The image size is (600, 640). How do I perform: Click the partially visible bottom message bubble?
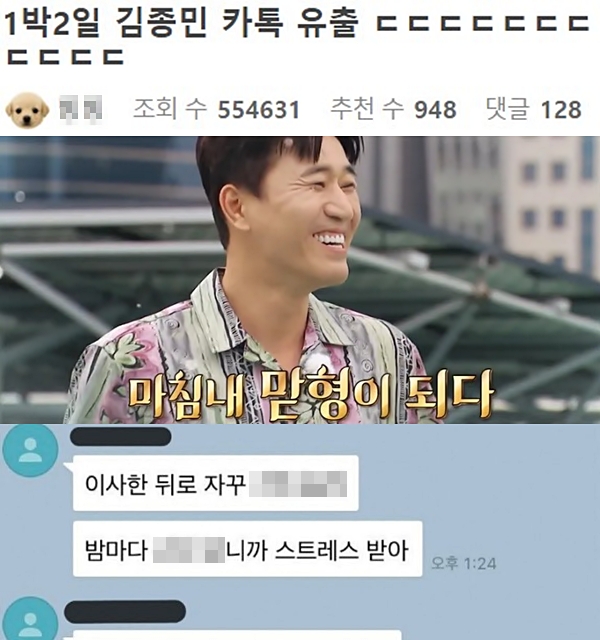233,635
